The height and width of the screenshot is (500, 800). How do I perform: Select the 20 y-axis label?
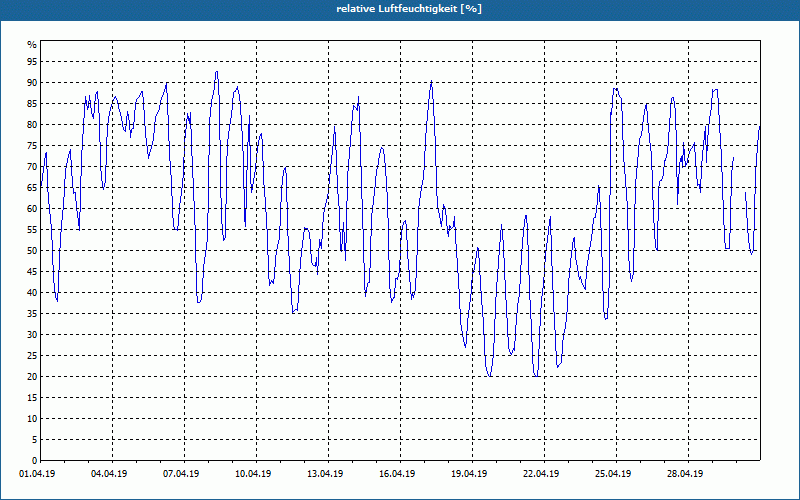pyautogui.click(x=32, y=377)
